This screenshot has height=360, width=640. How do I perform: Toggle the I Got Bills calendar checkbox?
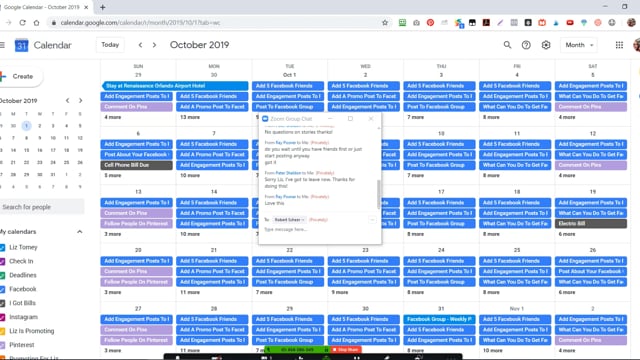[x=2, y=303]
